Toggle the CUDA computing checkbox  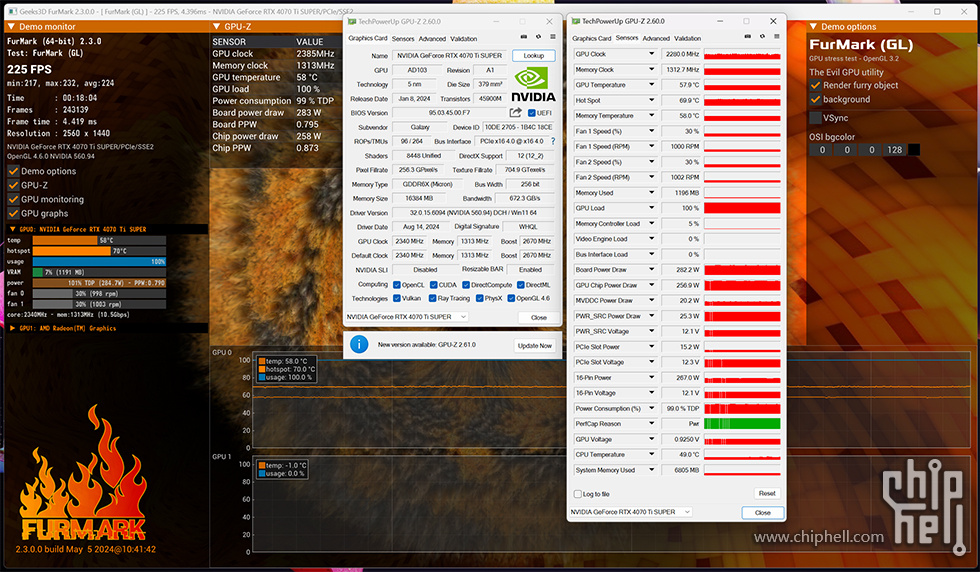coord(433,284)
